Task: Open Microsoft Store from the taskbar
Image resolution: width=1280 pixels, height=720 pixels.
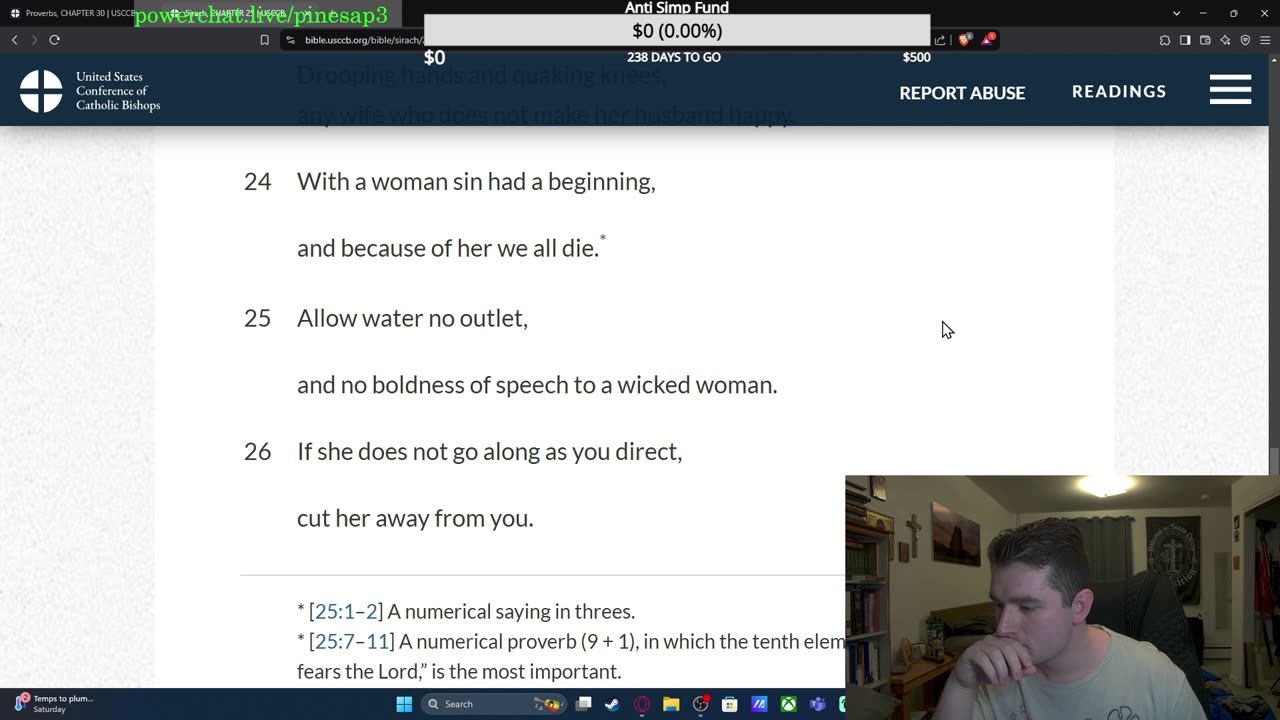Action: click(730, 704)
